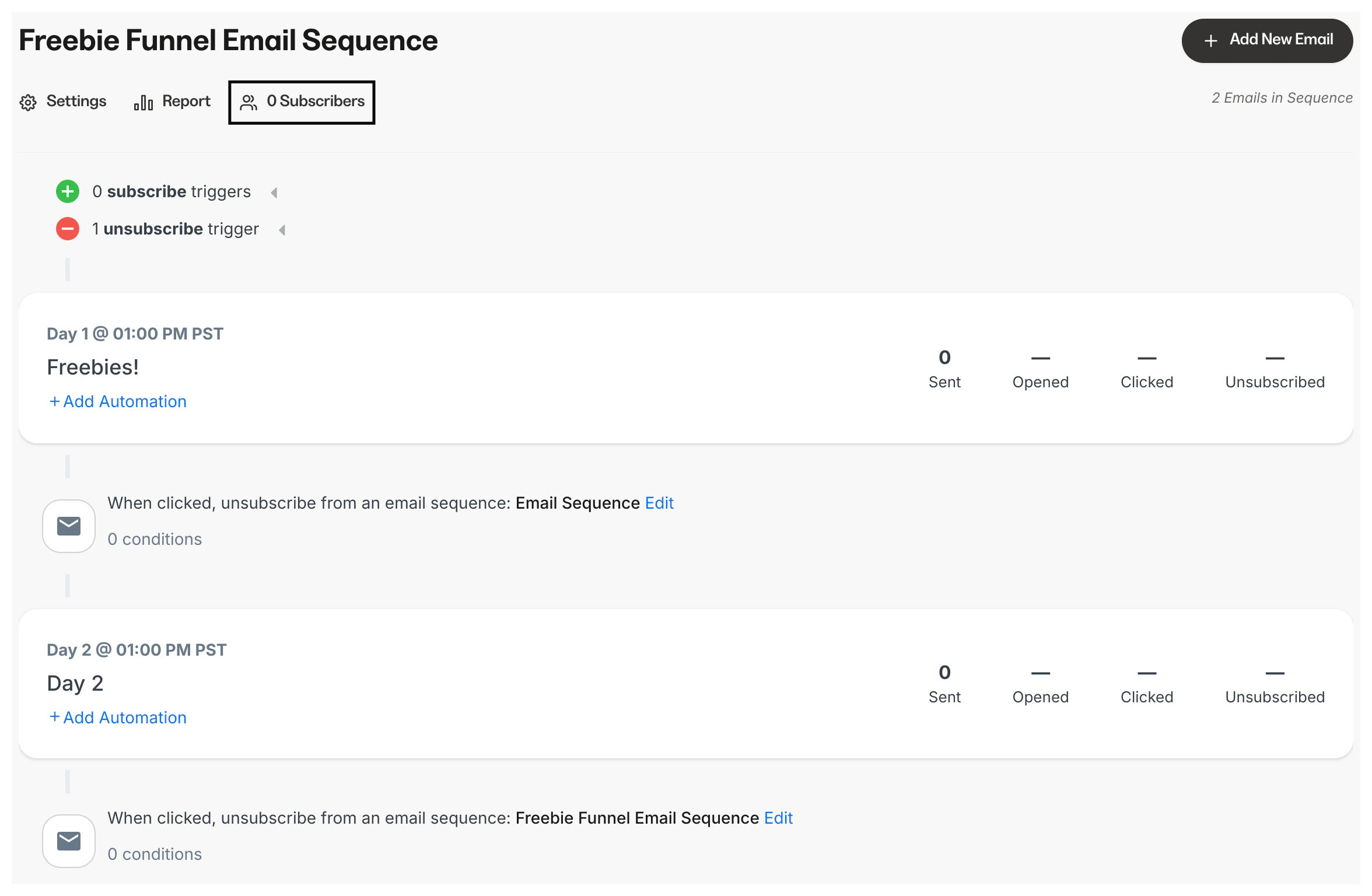The image size is (1372, 896).
Task: Add Automation to the Freebies! email
Action: click(x=118, y=401)
